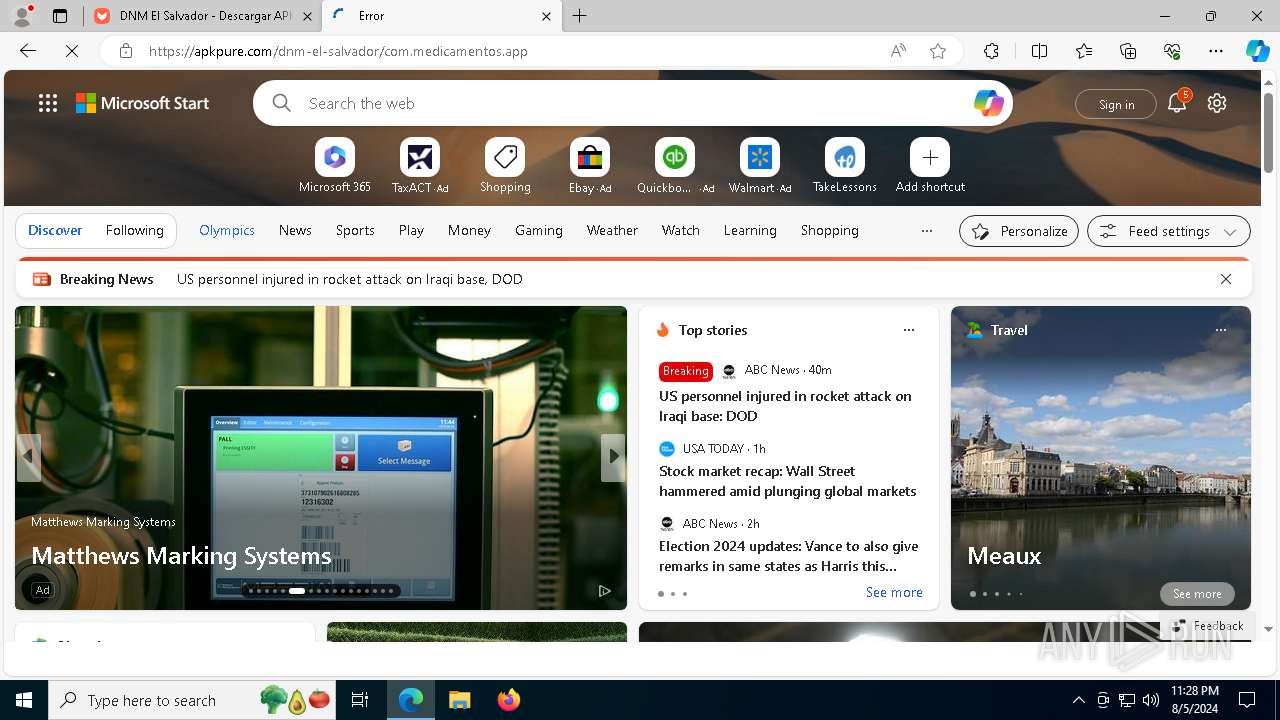Select the Following feed tab

point(135,230)
